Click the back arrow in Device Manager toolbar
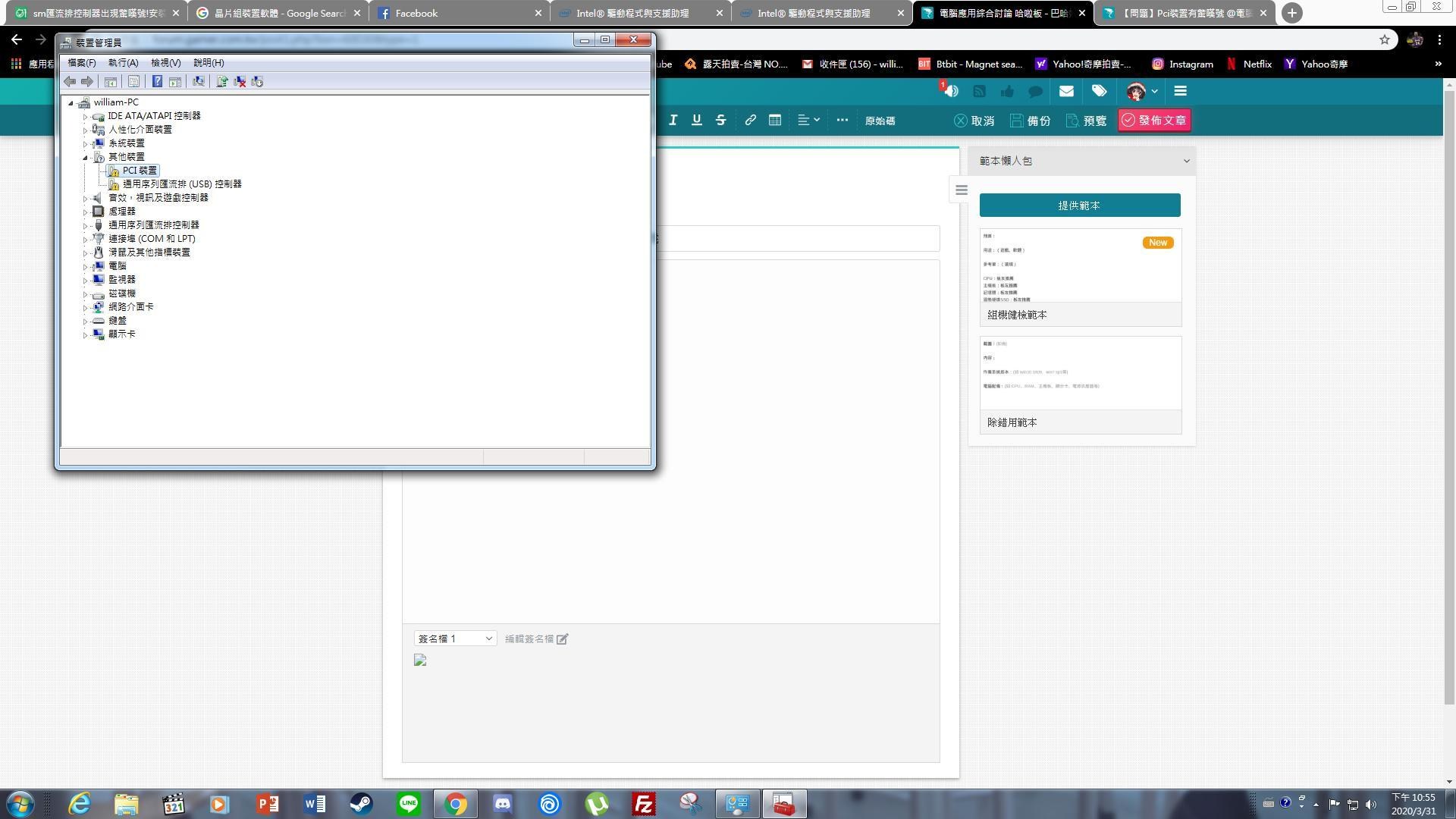This screenshot has height=819, width=1456. (70, 81)
